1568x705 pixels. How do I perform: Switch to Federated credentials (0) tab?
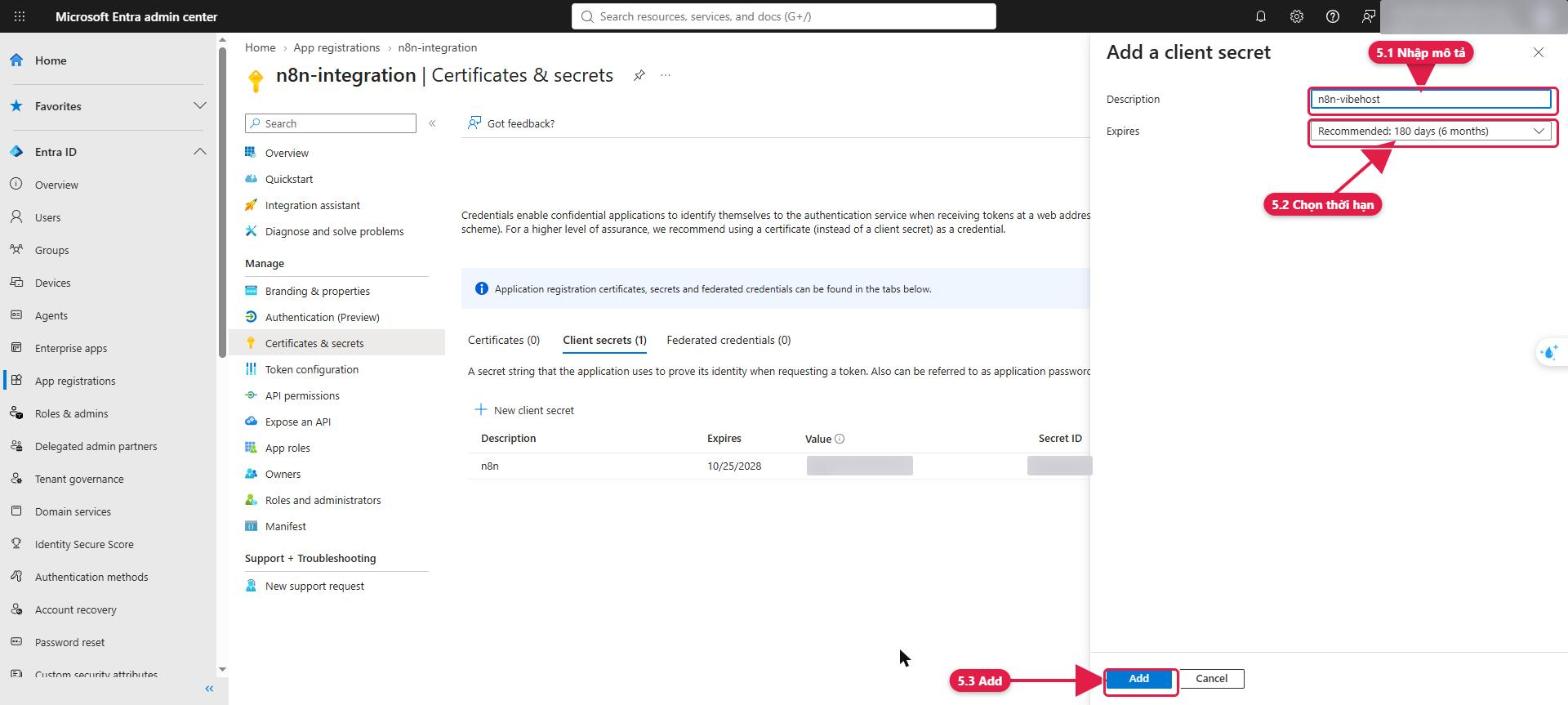[x=728, y=340]
